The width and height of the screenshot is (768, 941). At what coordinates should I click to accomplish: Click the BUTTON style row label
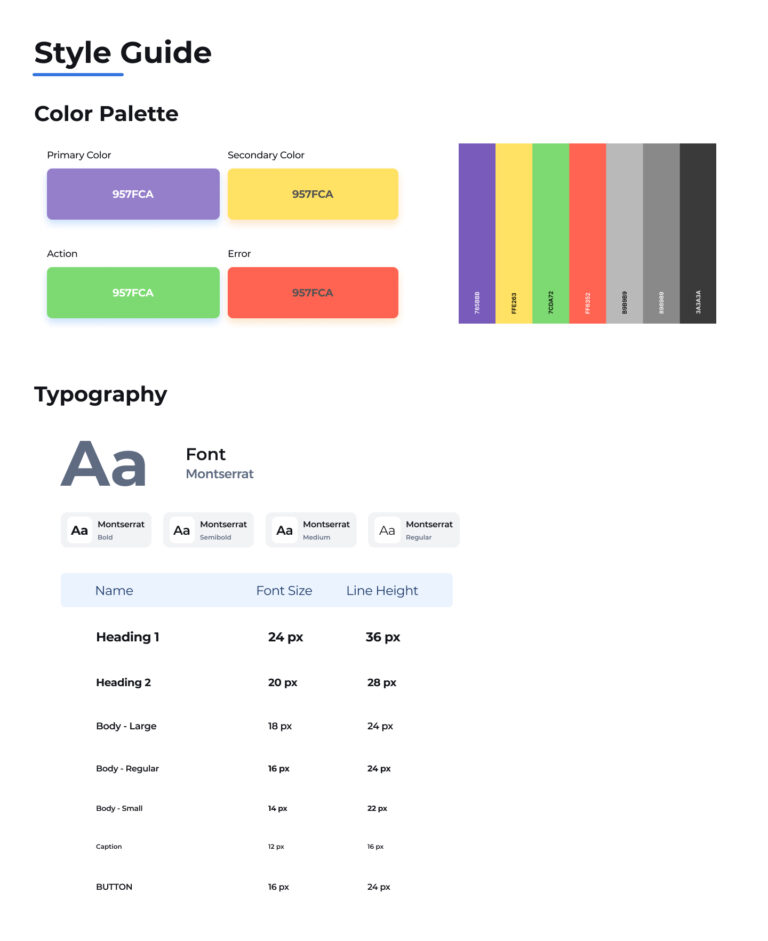(x=114, y=887)
